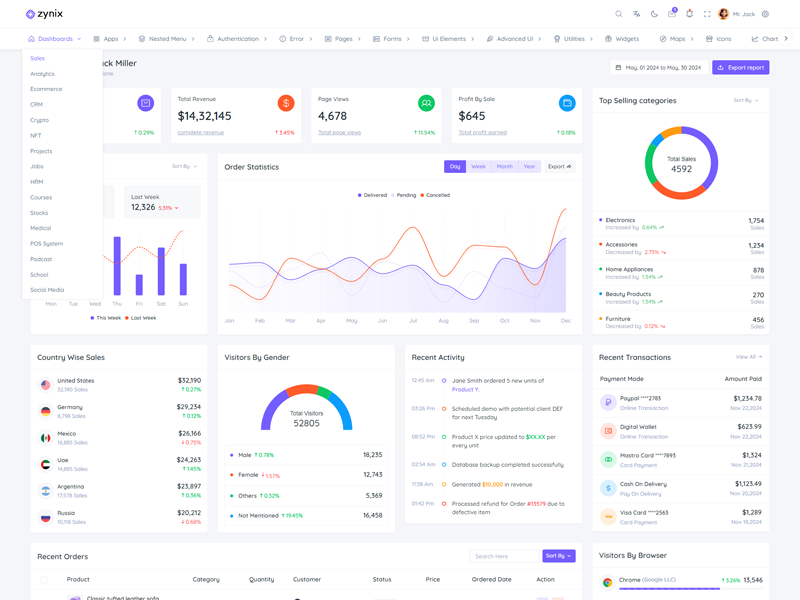Click the Chrome visitors progress bar
Image resolution: width=800 pixels, height=600 pixels.
tap(669, 589)
